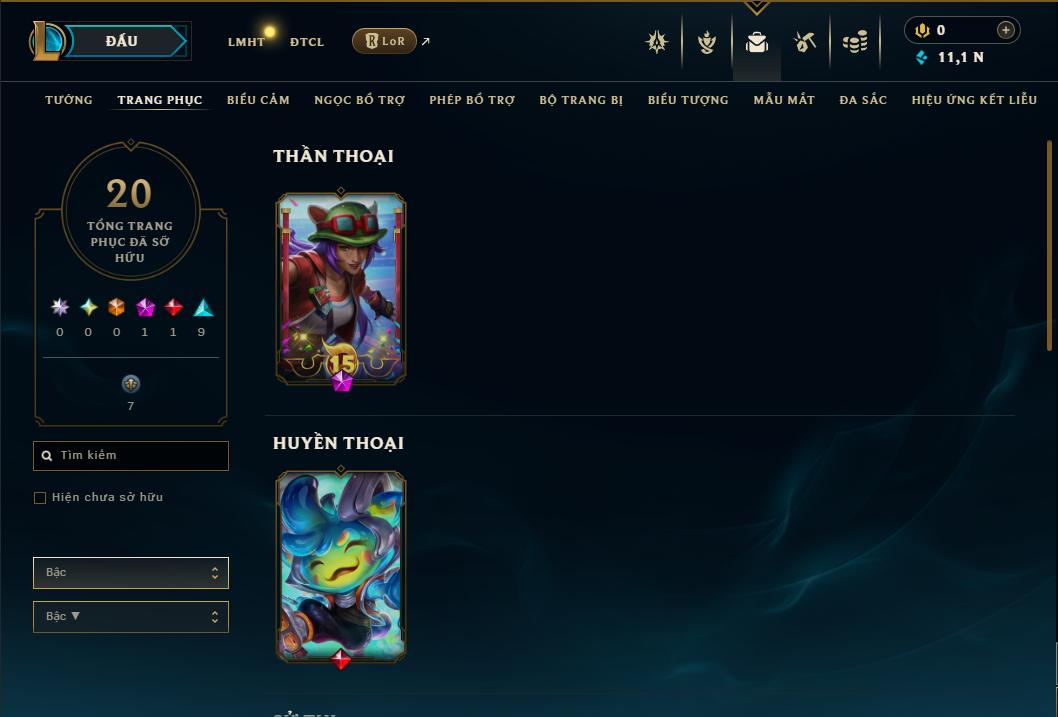This screenshot has height=717, width=1058.
Task: Select the teal Epic tier gem
Action: 203,308
